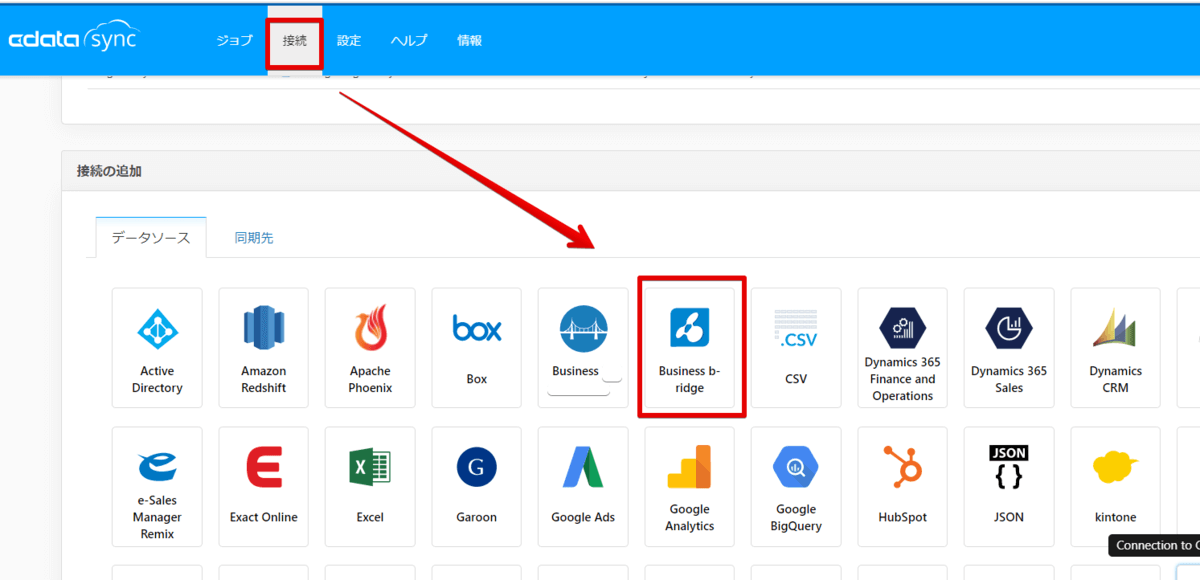
Task: Select the Business connector with bridge icon
Action: (x=583, y=348)
